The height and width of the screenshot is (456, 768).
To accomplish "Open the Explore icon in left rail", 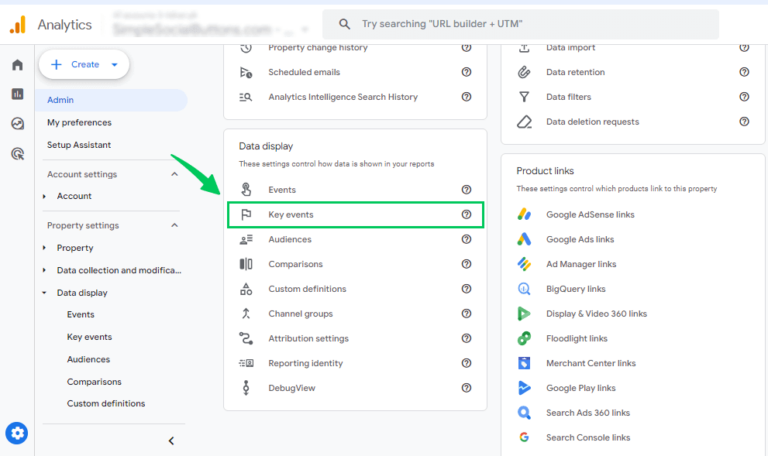I will (x=17, y=124).
